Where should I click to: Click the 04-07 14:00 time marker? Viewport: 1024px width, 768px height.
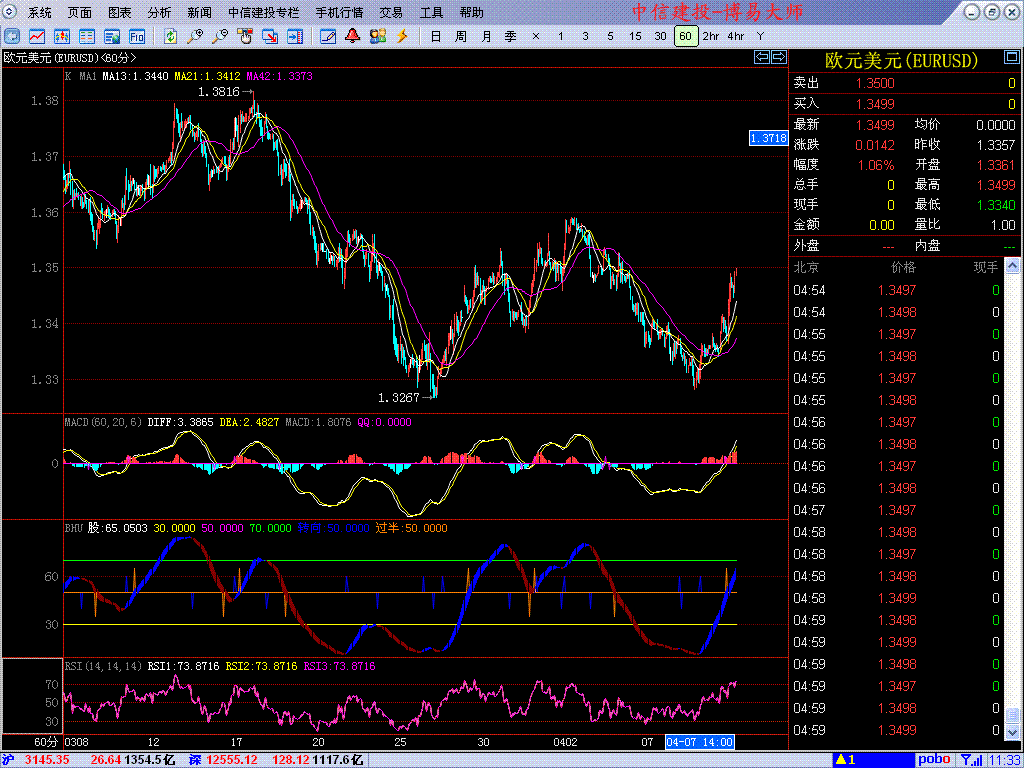point(700,742)
